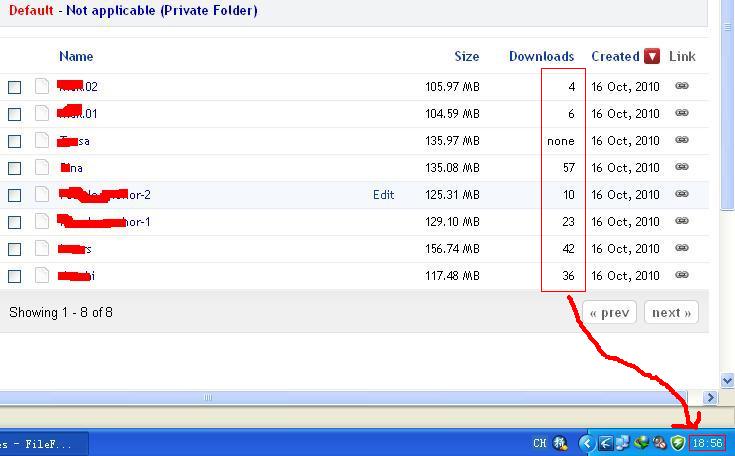Click the green shield security tray icon
Screen dimensions: 735x456
677,443
